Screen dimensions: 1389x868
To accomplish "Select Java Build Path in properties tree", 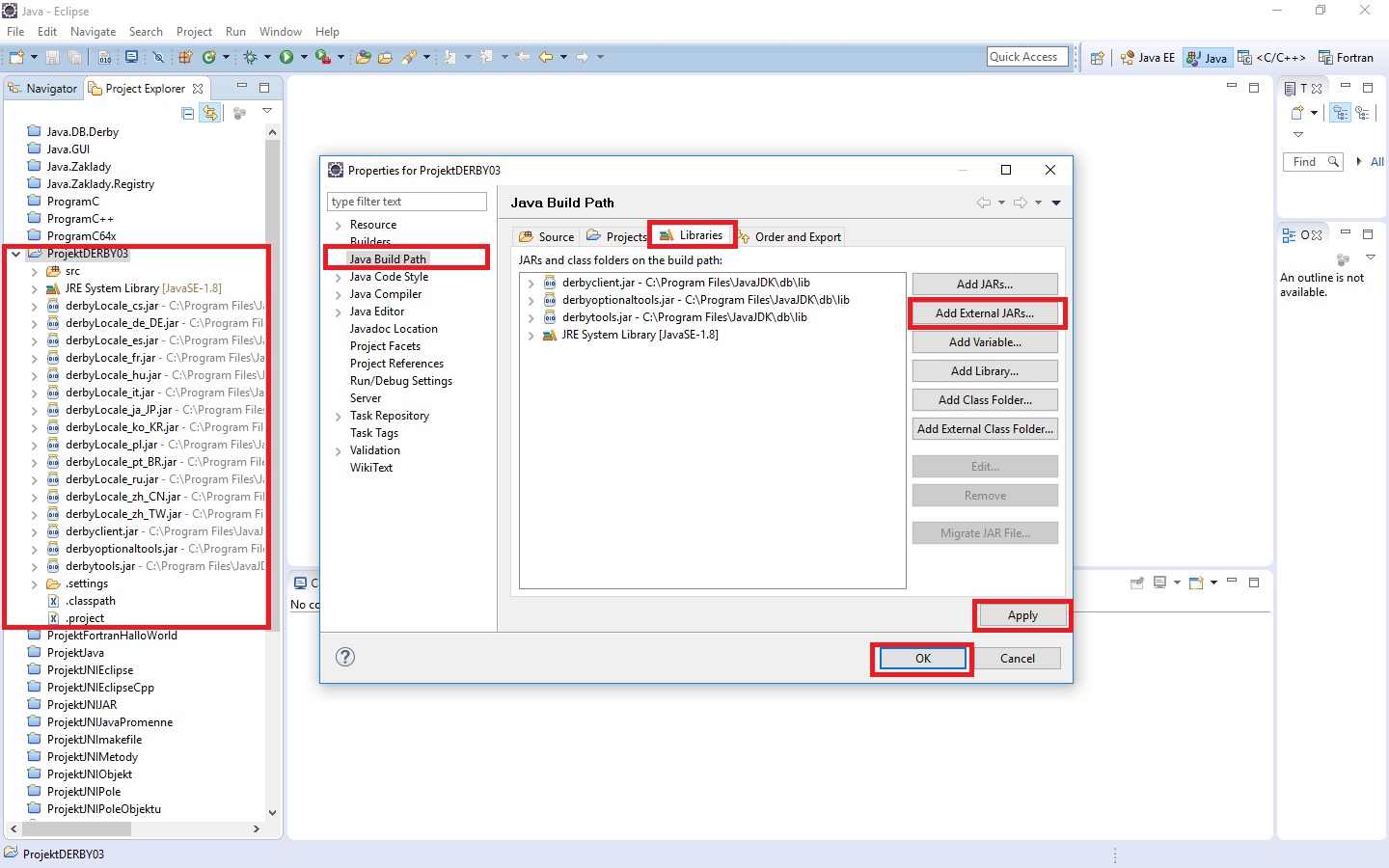I will (388, 259).
